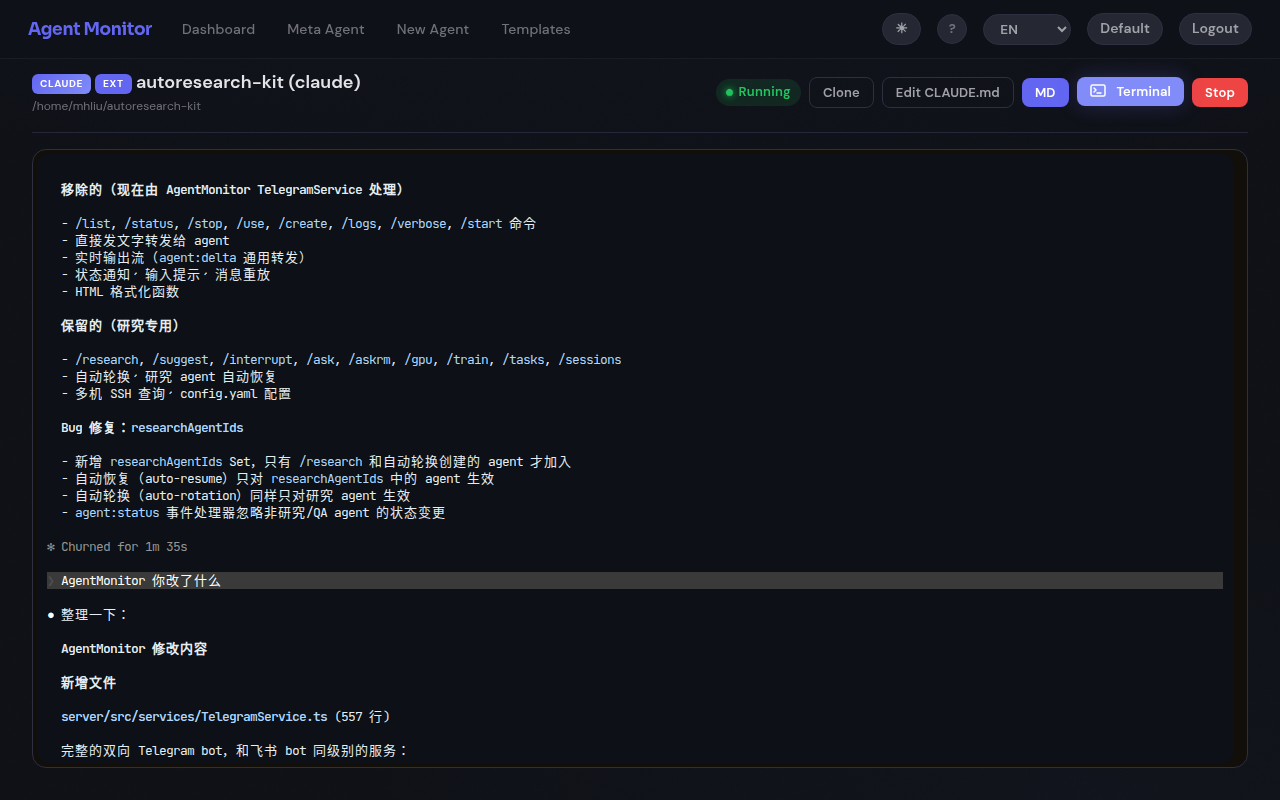Viewport: 1280px width, 800px height.
Task: Click the '新增文件' heading
Action: click(x=88, y=683)
